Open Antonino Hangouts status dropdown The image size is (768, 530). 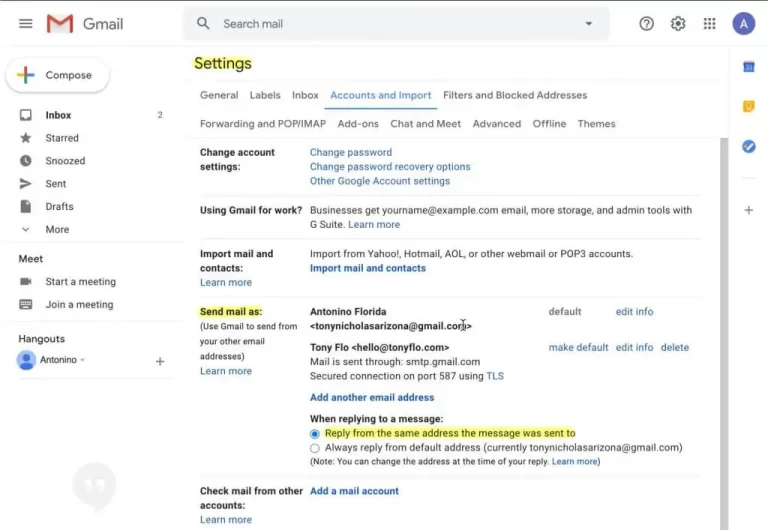(x=82, y=360)
